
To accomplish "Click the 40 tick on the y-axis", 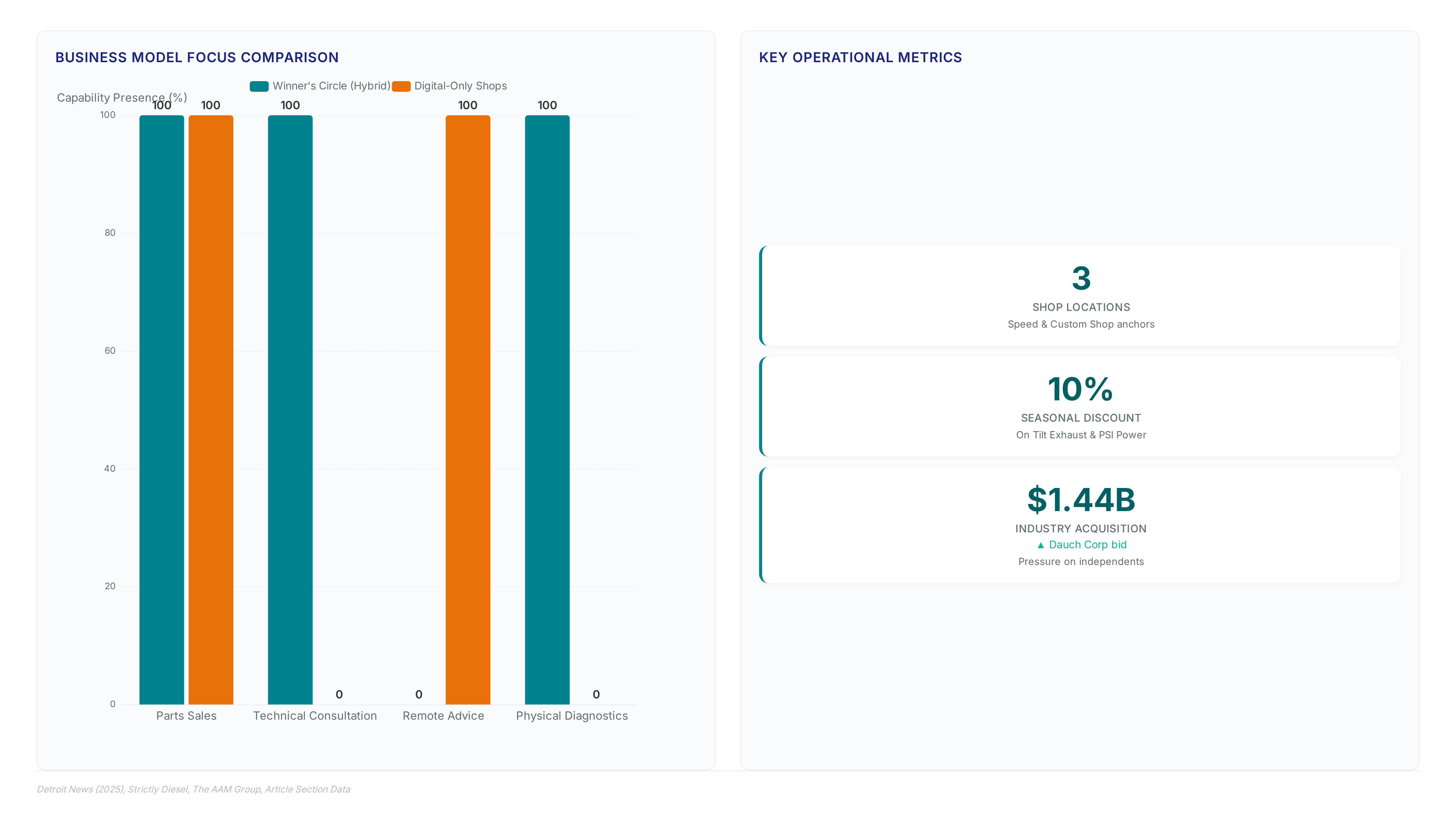I will point(110,469).
